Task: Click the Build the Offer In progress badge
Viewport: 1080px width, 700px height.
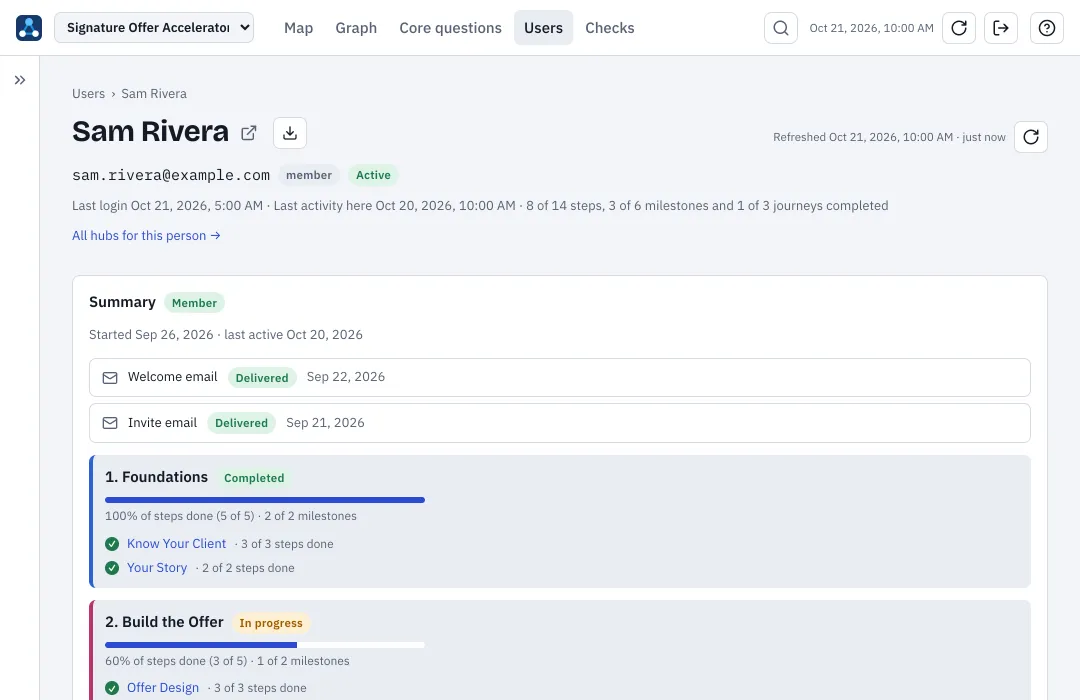Action: (271, 623)
